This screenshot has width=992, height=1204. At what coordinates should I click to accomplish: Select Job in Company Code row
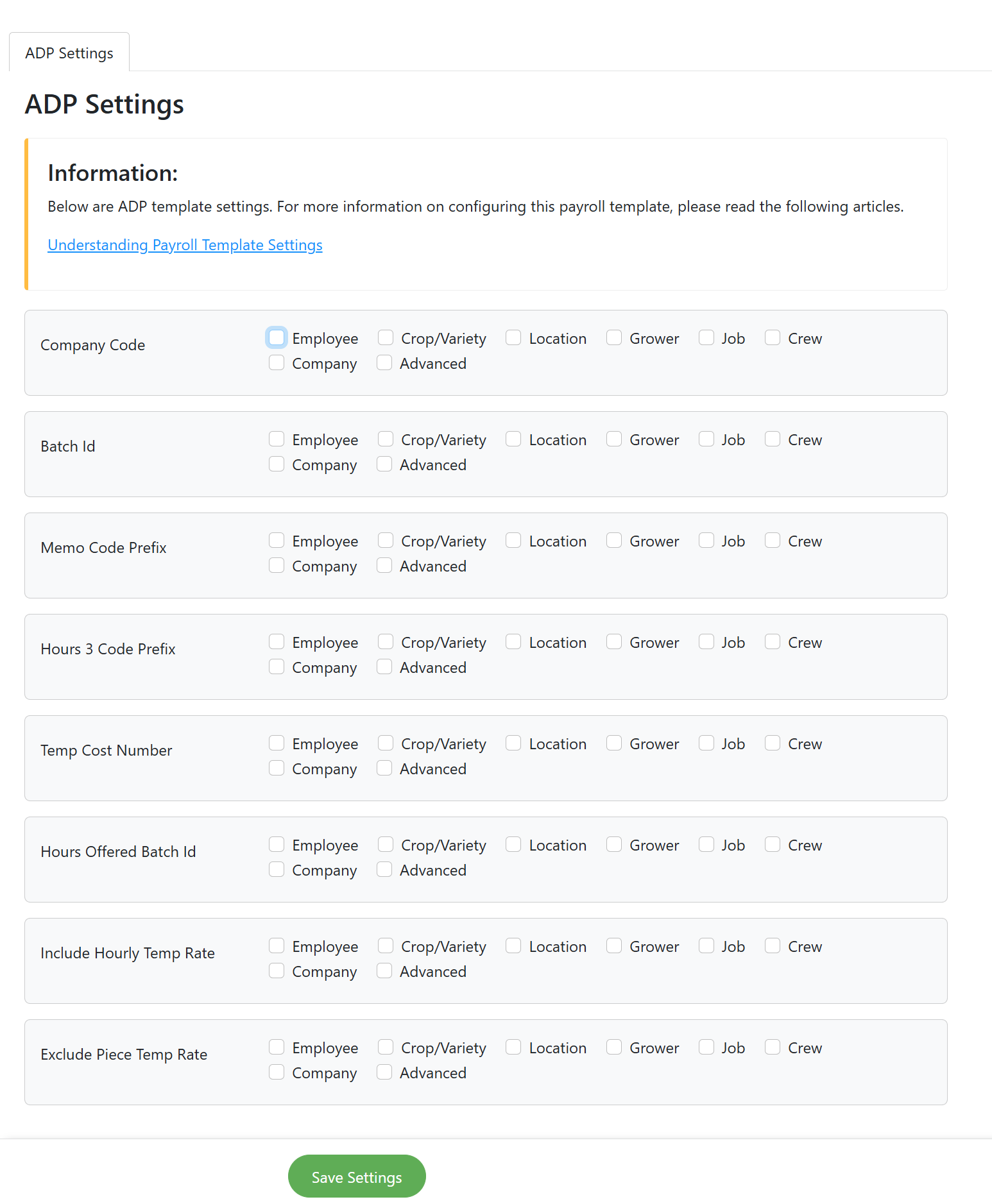(706, 337)
